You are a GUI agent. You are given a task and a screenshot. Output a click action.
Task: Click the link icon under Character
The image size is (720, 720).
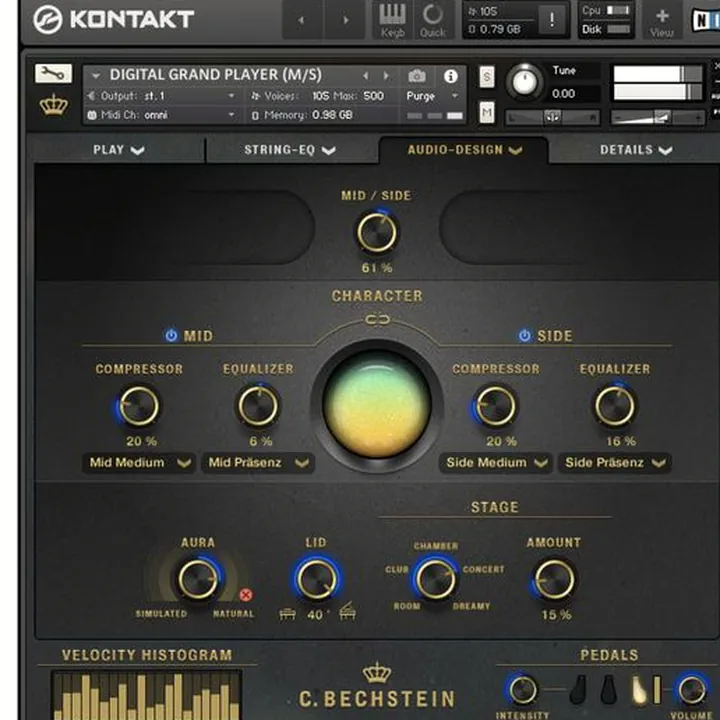coord(377,319)
